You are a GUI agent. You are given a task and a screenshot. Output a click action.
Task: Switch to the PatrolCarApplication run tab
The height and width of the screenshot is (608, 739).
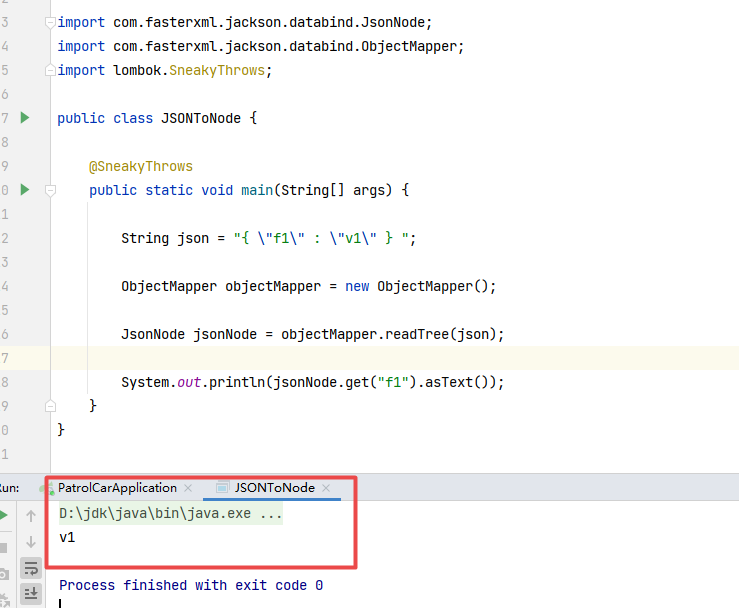click(x=117, y=488)
